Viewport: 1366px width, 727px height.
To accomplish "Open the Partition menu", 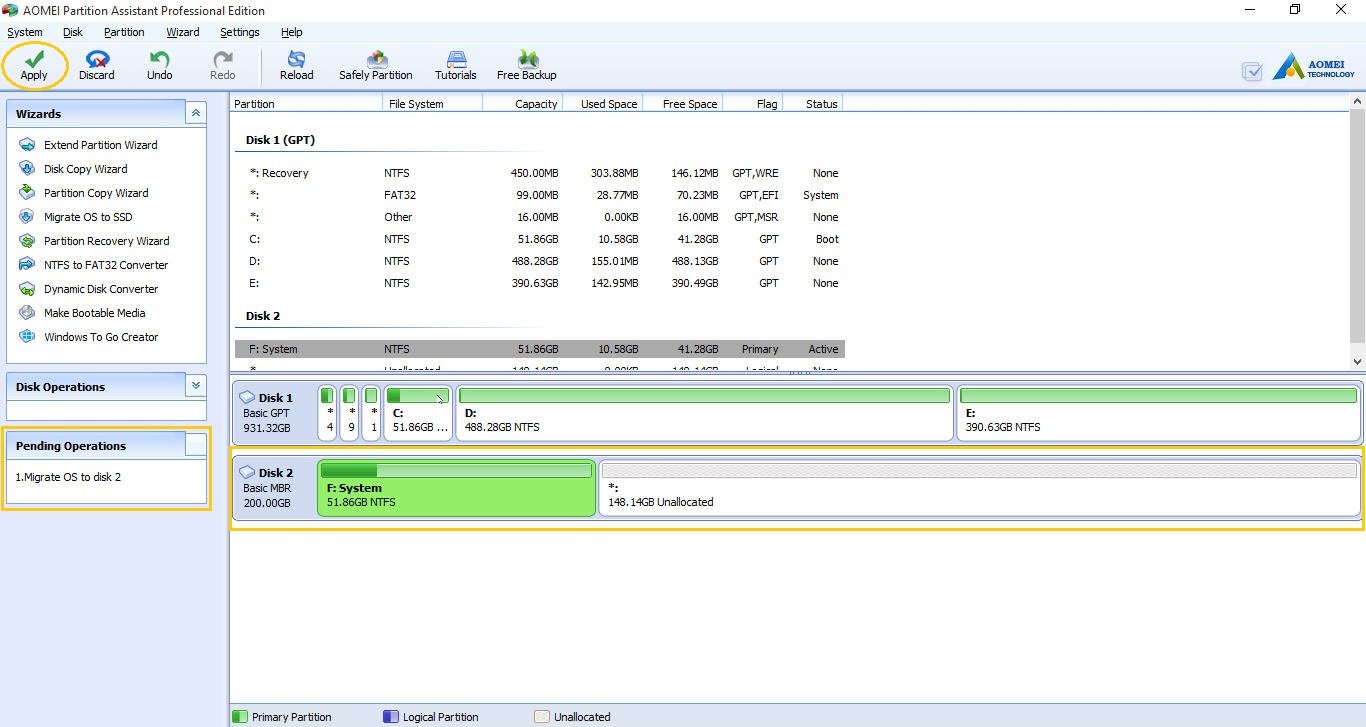I will pos(124,32).
